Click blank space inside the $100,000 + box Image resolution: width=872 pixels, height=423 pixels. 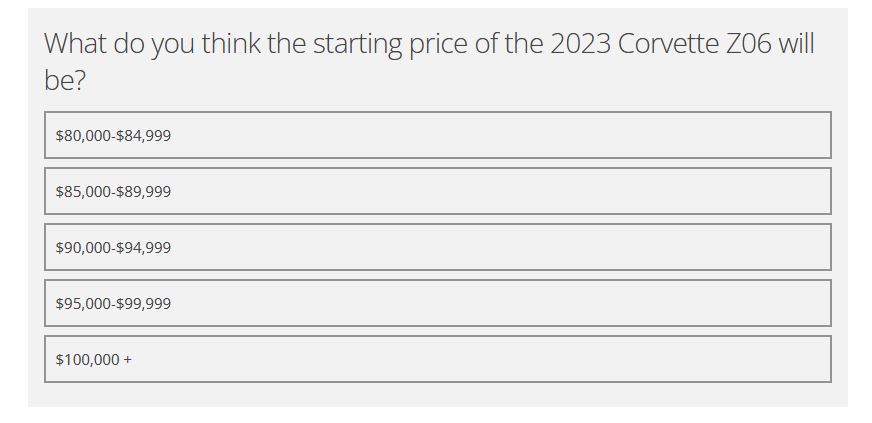coord(501,359)
